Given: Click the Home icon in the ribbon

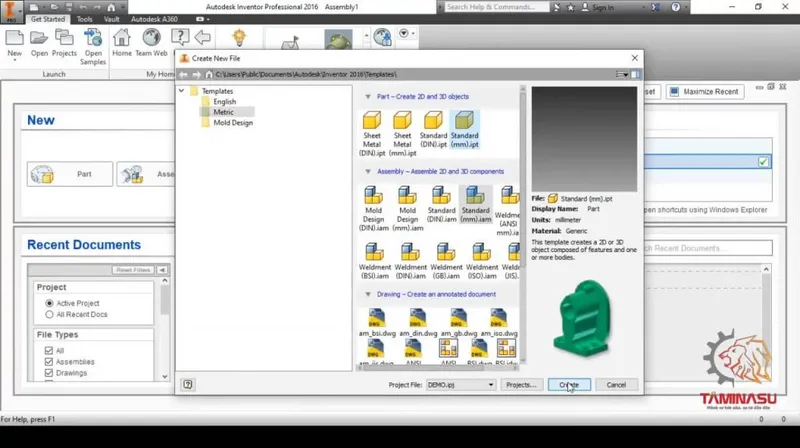Looking at the screenshot, I should pyautogui.click(x=121, y=43).
